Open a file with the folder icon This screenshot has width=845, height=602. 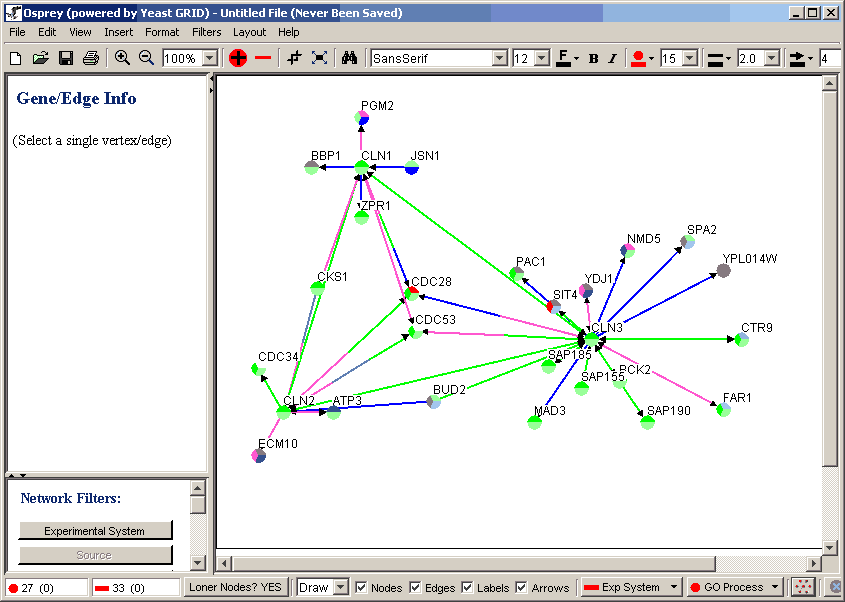click(40, 58)
